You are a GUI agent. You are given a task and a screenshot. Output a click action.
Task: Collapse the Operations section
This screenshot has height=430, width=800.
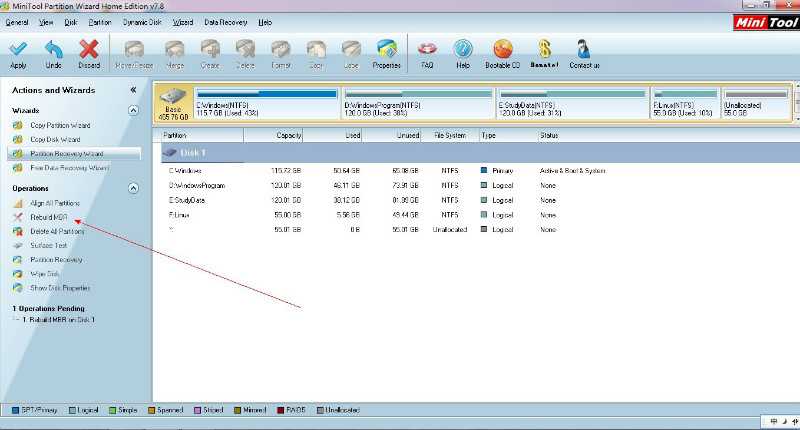(x=133, y=188)
